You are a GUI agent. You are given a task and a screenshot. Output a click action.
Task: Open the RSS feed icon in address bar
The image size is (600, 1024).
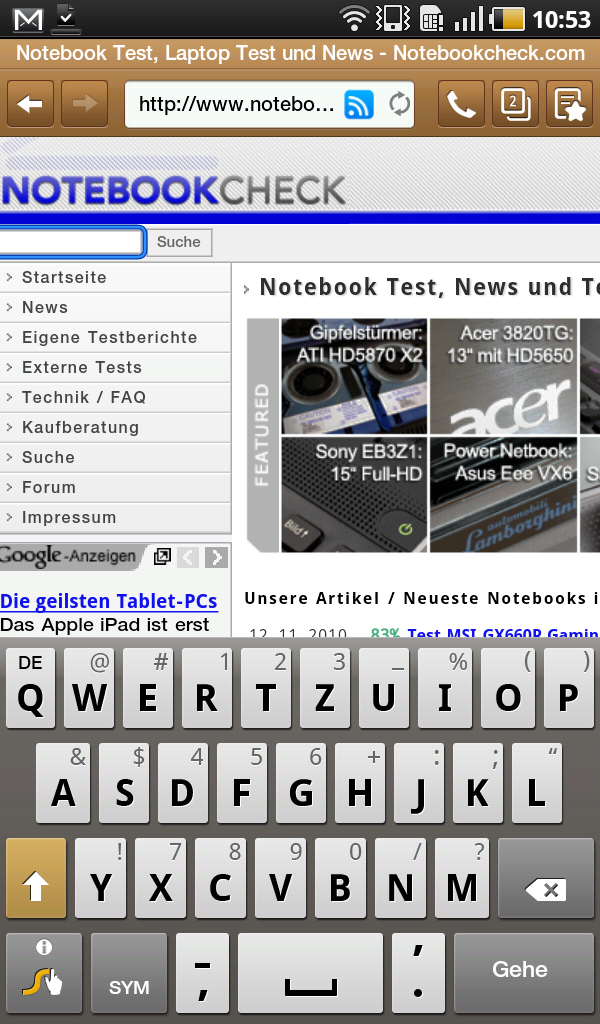tap(359, 104)
